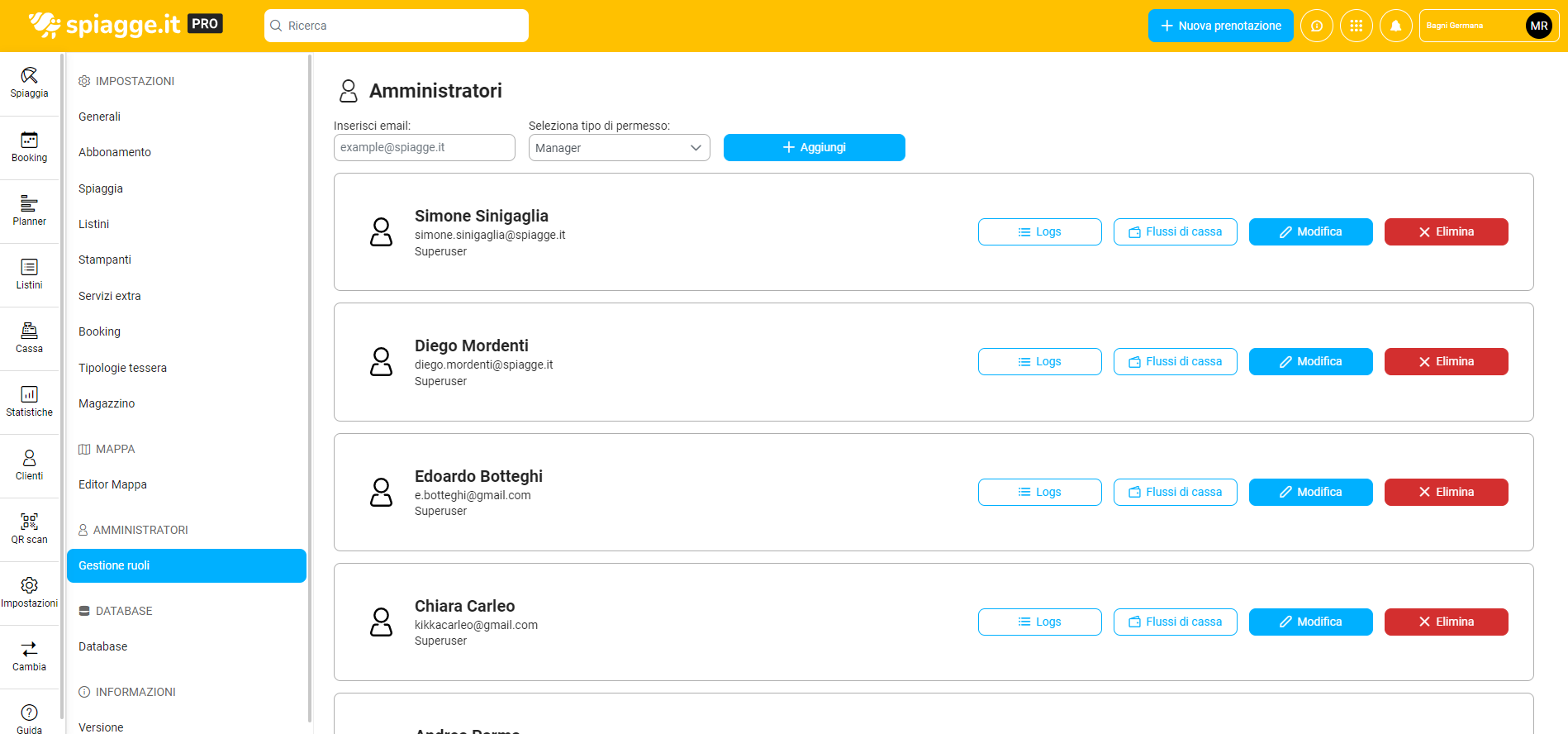
Task: Launch the QR scan icon
Action: [29, 522]
